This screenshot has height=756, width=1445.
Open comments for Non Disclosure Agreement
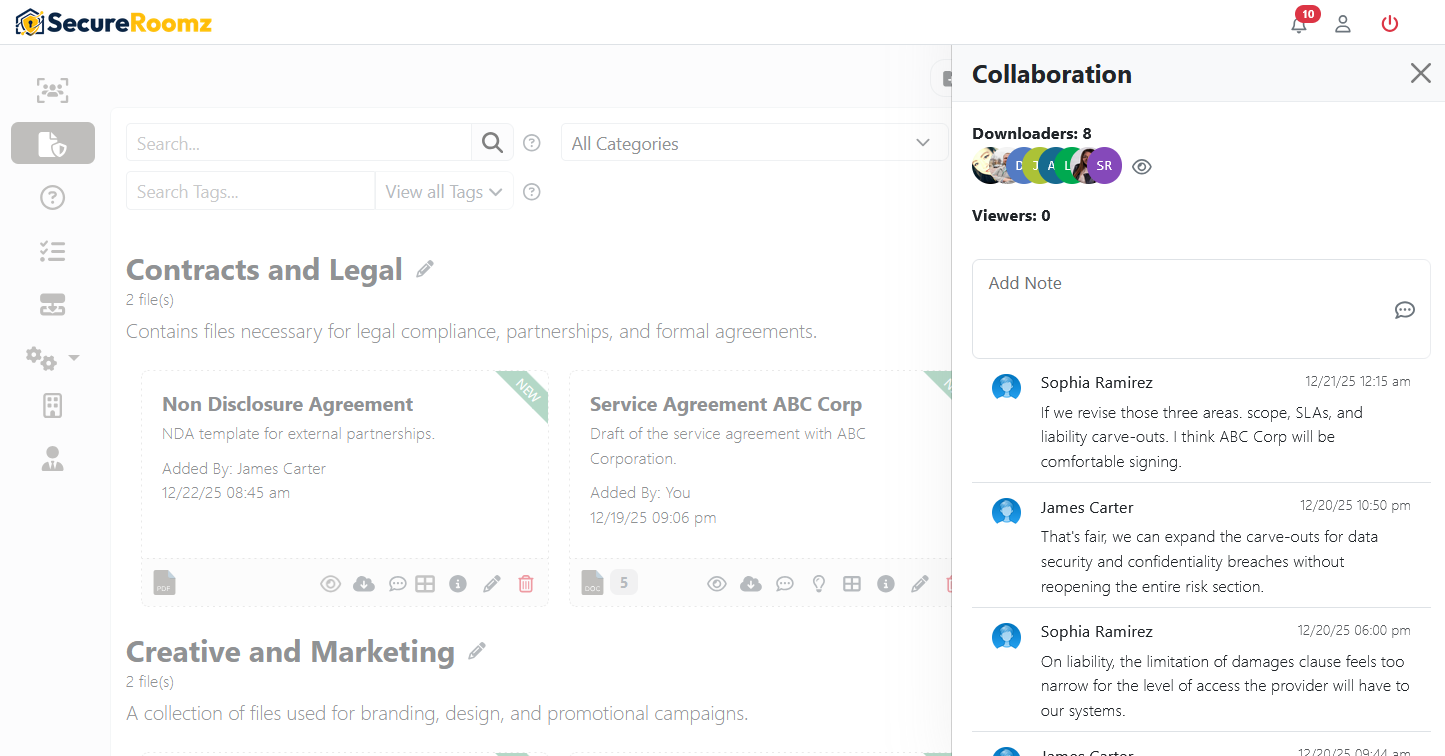click(397, 584)
